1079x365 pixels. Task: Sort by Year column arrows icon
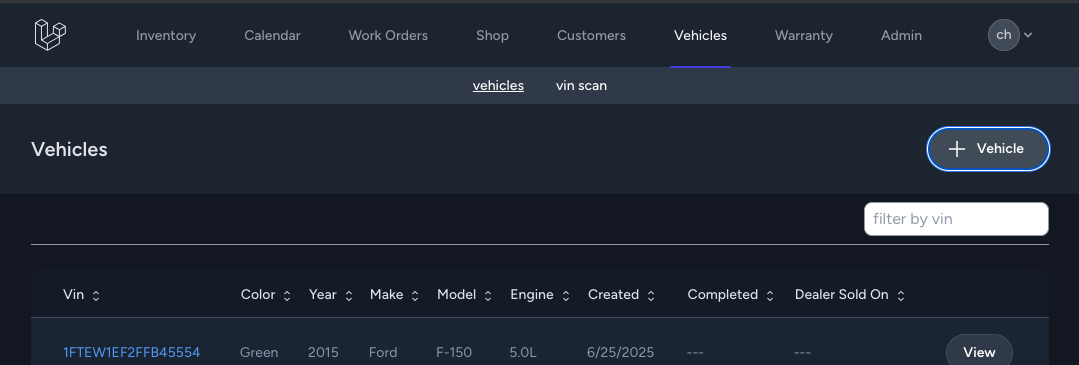coord(349,295)
